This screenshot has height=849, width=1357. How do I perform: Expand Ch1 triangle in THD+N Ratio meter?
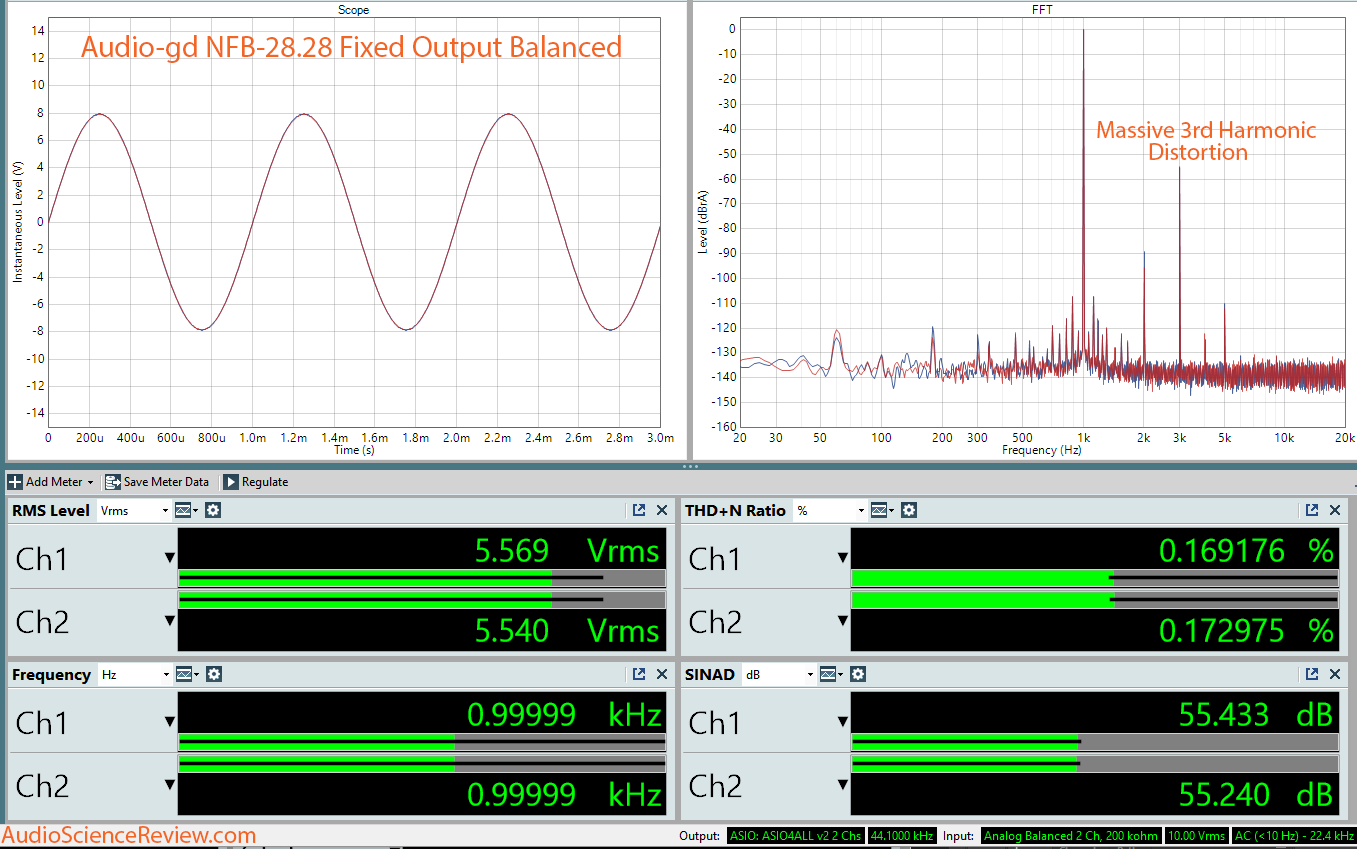842,558
